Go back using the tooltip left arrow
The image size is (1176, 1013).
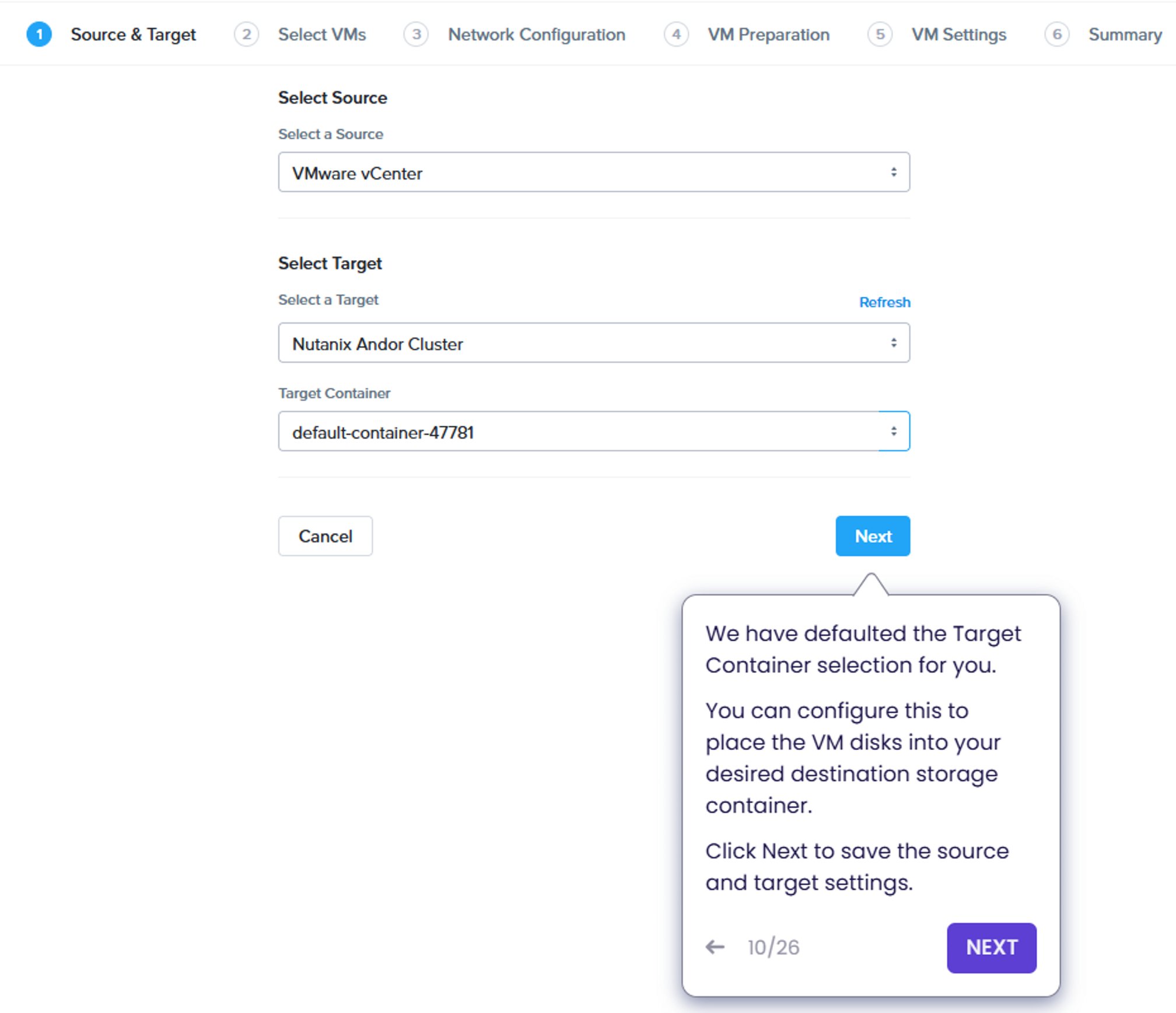pyautogui.click(x=715, y=947)
